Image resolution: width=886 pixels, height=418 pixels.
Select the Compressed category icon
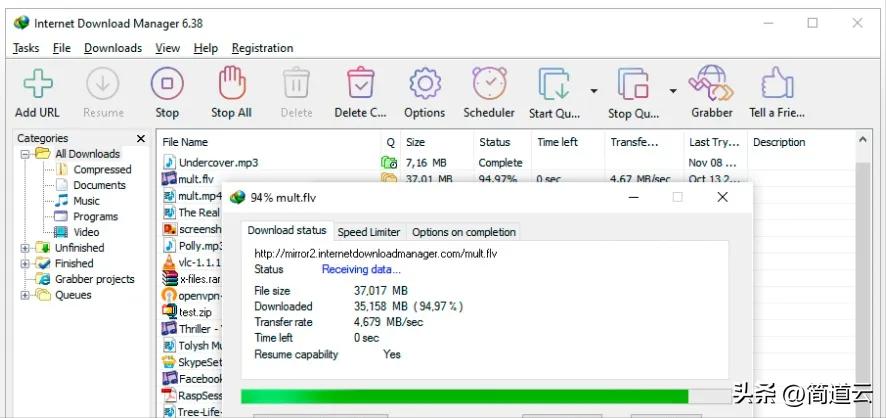[x=62, y=169]
